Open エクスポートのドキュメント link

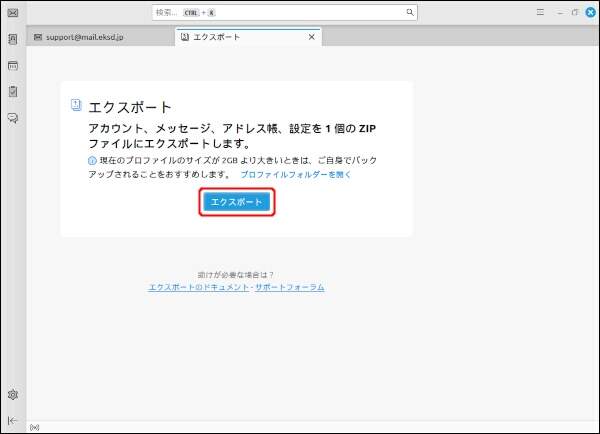click(x=198, y=287)
